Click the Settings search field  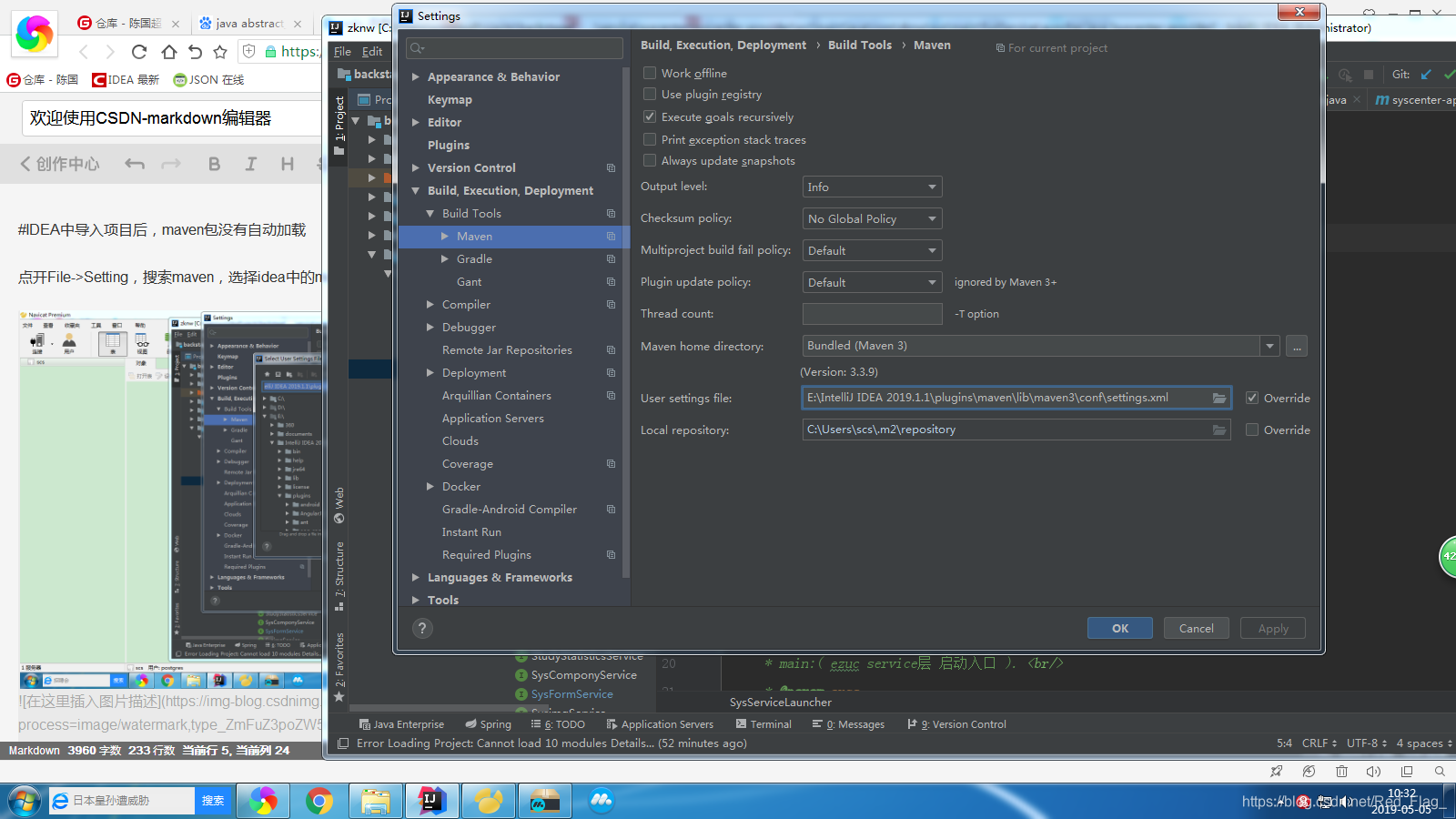pyautogui.click(x=515, y=48)
